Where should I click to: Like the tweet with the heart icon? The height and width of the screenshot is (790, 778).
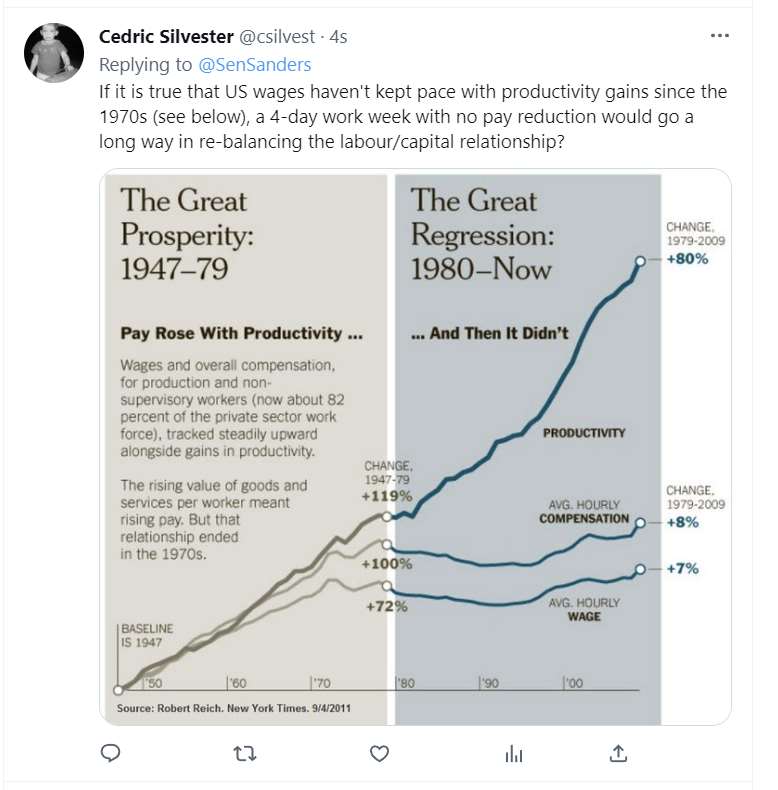379,753
